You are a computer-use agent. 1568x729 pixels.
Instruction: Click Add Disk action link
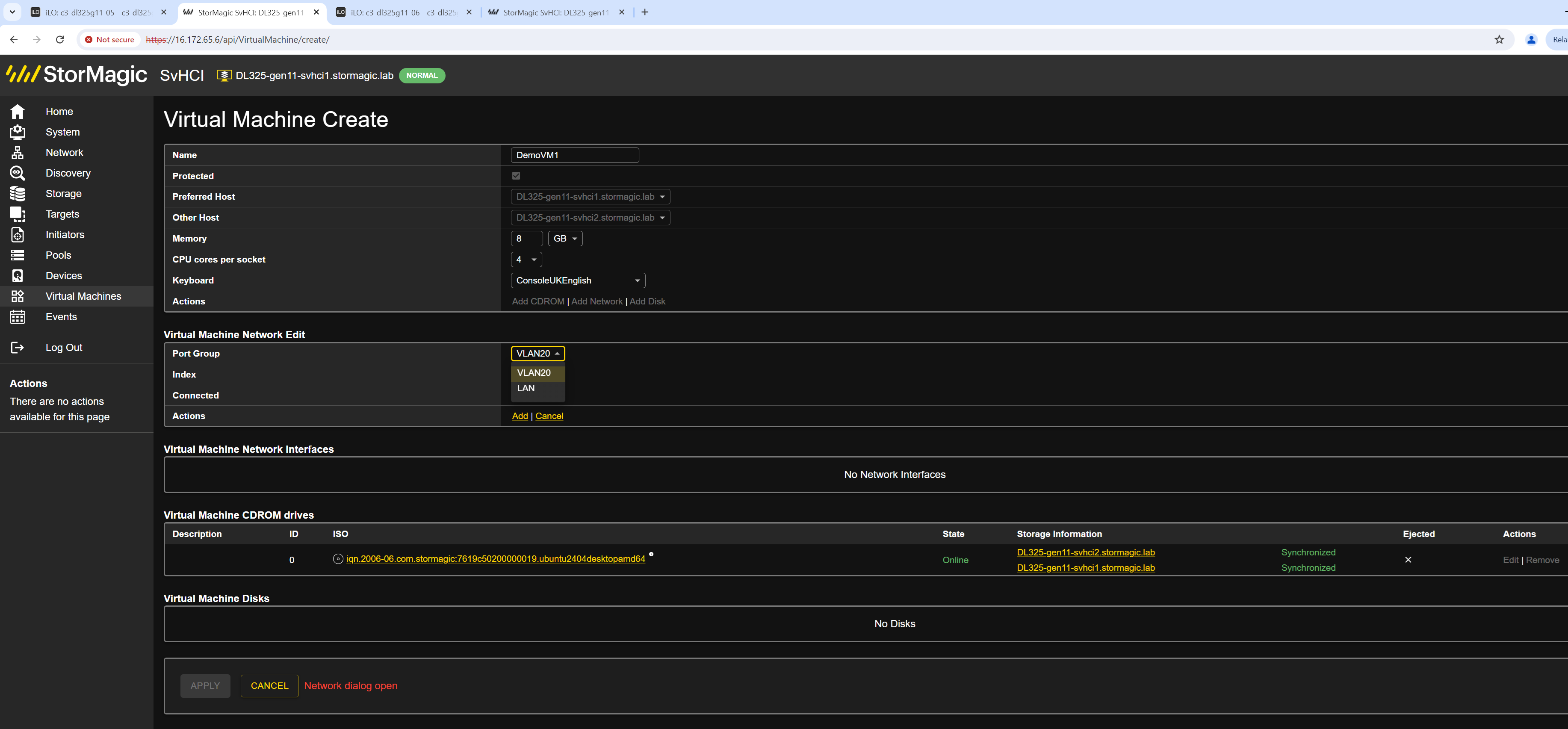tap(648, 302)
